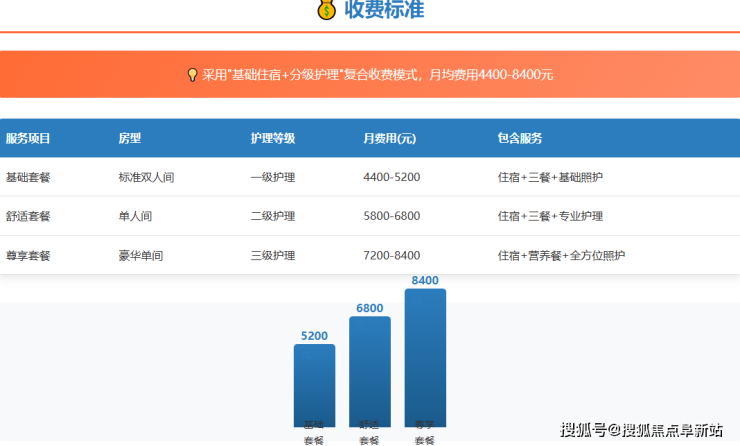Screen dimensions: 740x446
Task: Click the tallest chart bar labeled 8400
Action: pyautogui.click(x=425, y=357)
